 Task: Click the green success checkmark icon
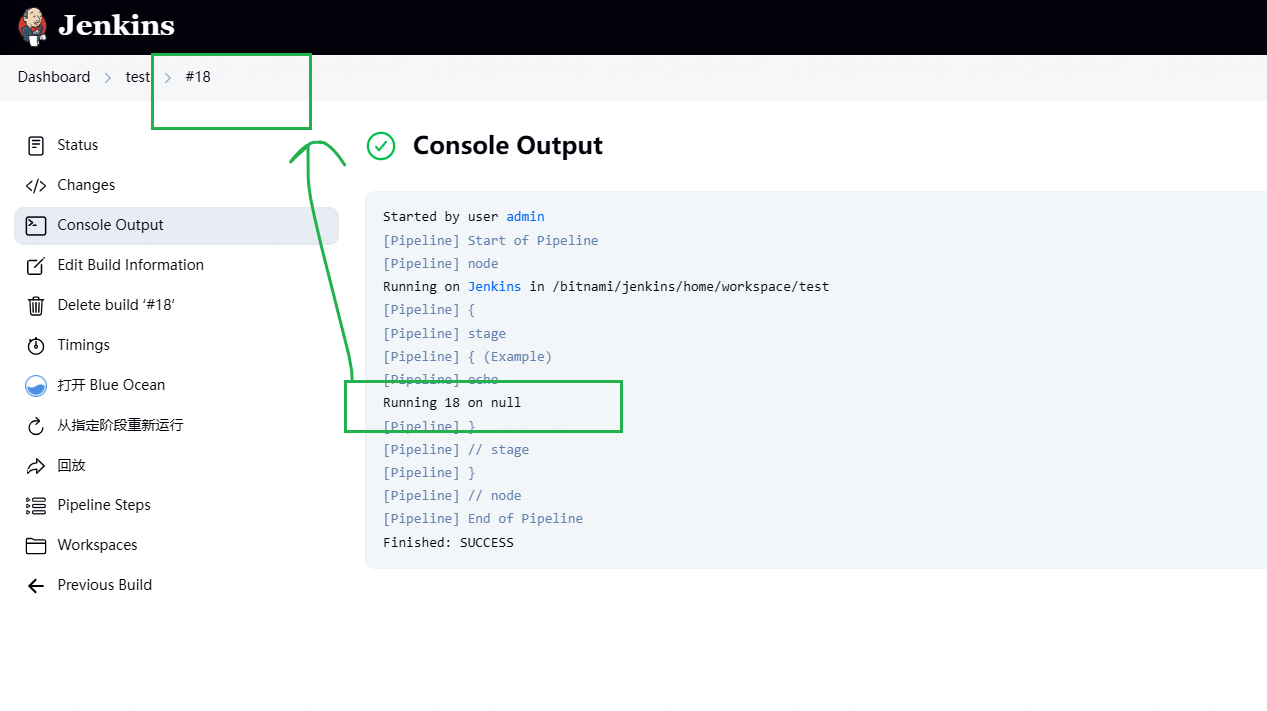pyautogui.click(x=381, y=146)
